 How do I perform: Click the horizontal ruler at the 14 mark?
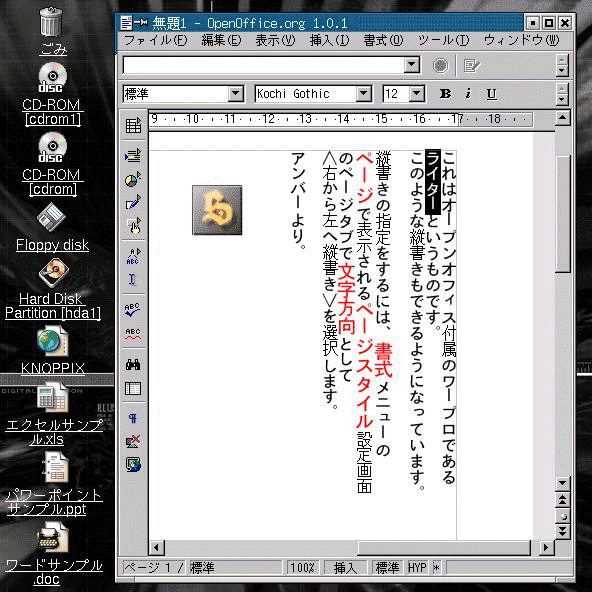[x=343, y=119]
